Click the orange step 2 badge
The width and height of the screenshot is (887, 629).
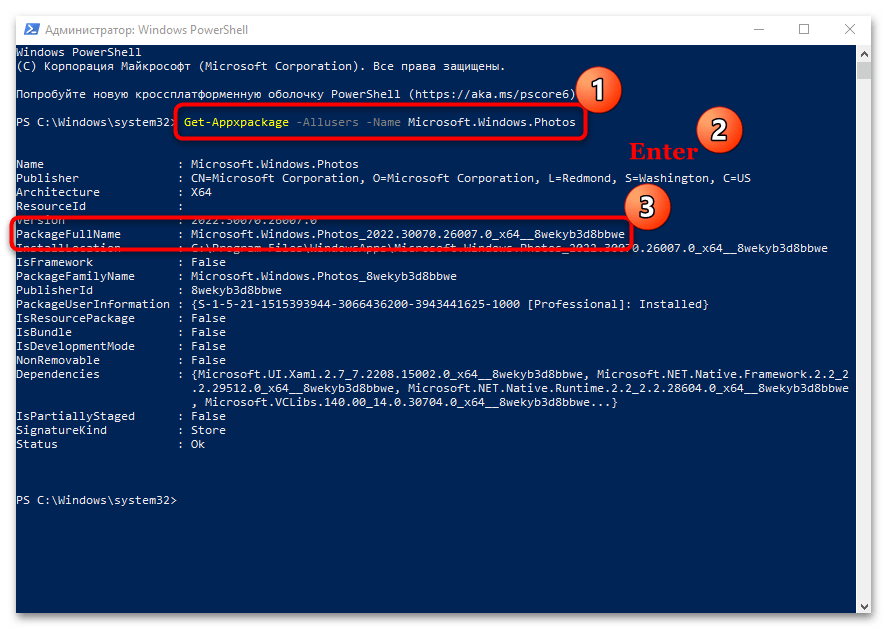tap(717, 130)
